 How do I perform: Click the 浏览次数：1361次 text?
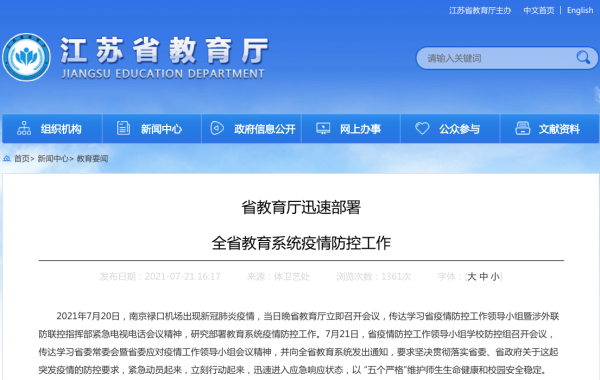[373, 276]
